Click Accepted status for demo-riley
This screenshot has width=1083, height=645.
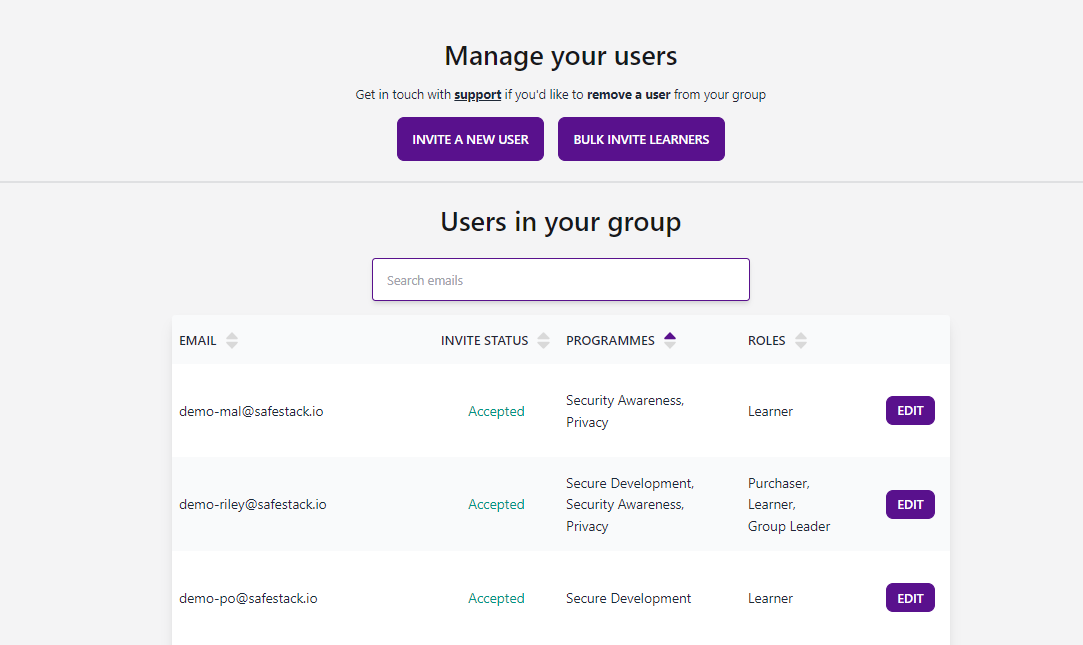coord(496,505)
